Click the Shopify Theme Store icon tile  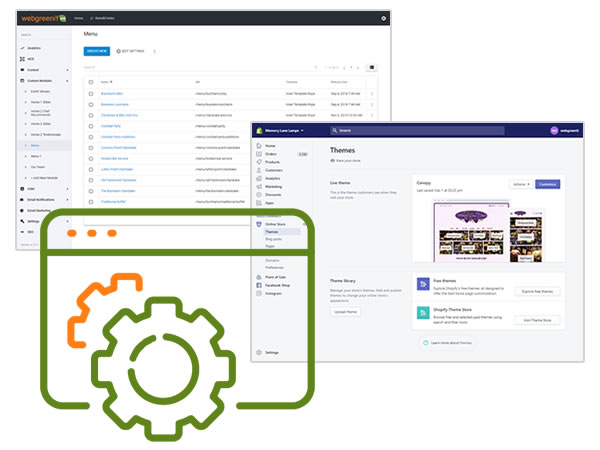pyautogui.click(x=423, y=313)
